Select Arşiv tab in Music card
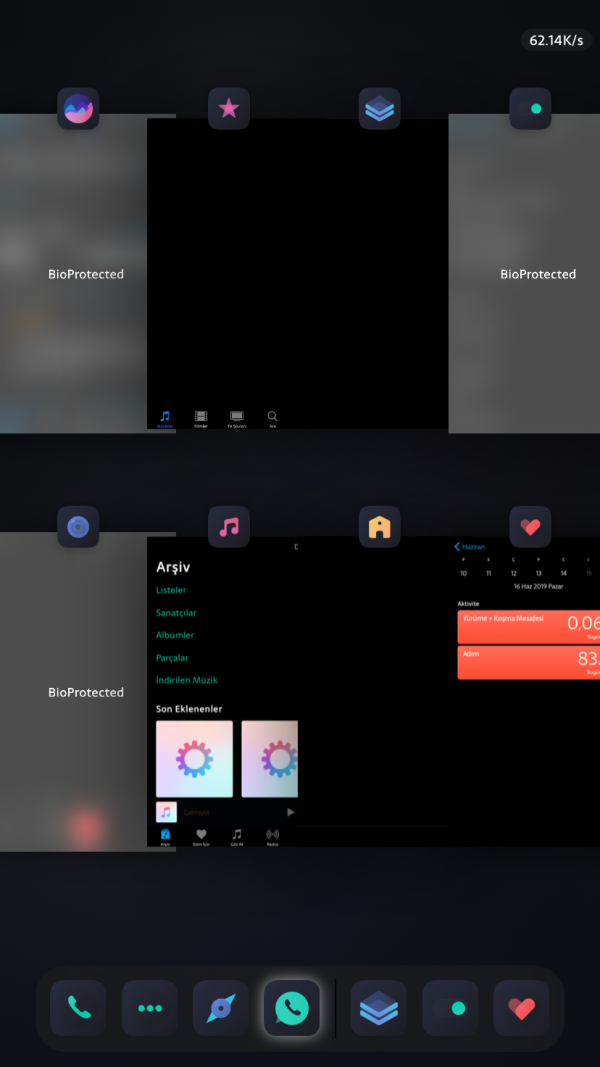Image resolution: width=600 pixels, height=1067 pixels. tap(165, 837)
